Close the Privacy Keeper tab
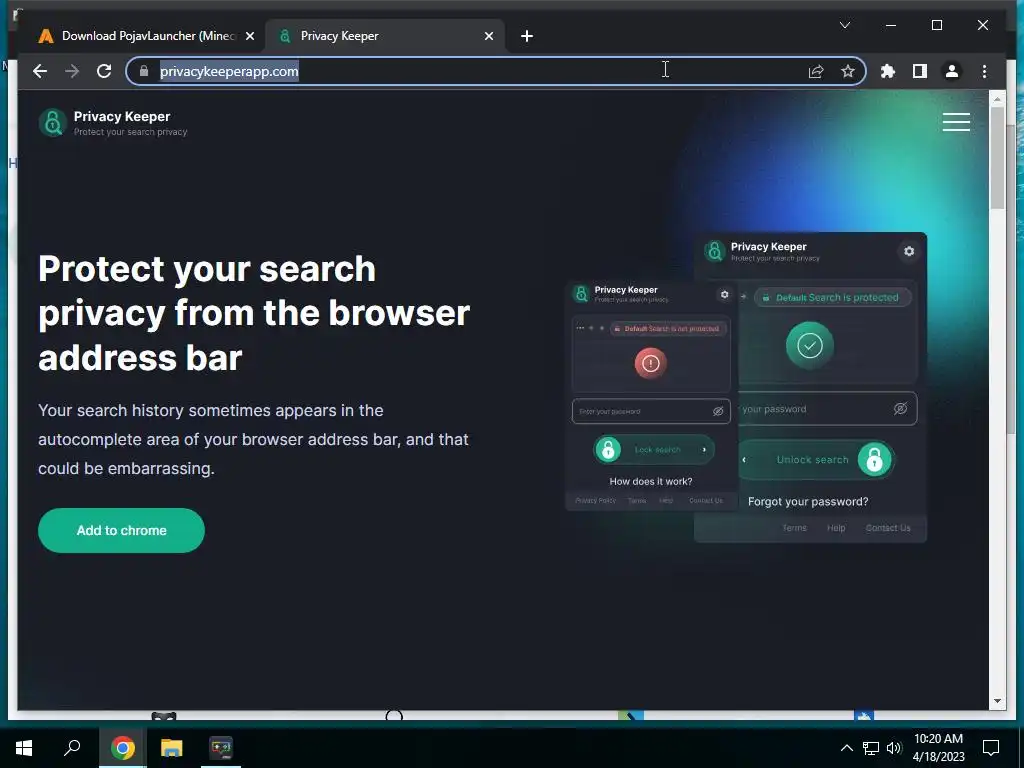Image resolution: width=1024 pixels, height=768 pixels. point(488,36)
